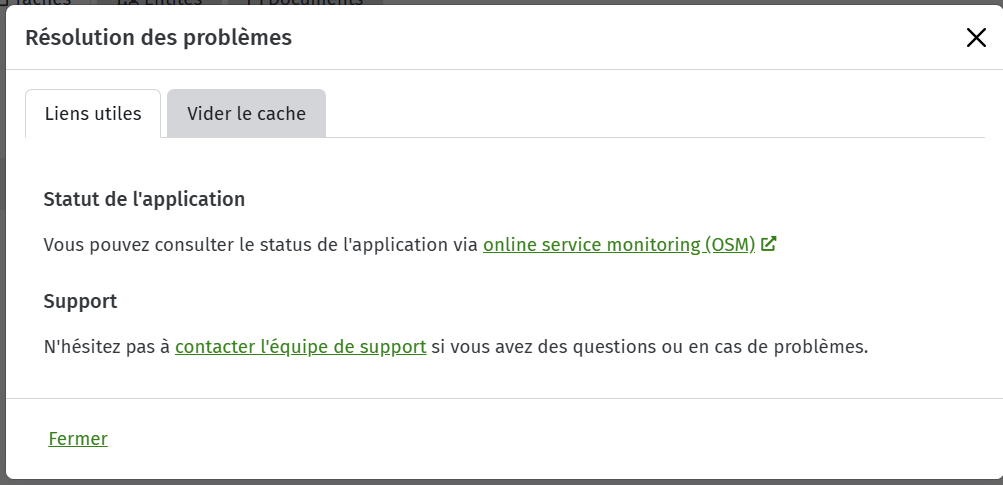This screenshot has width=1003, height=485.
Task: Switch to the Vider le cache tab
Action: point(246,113)
